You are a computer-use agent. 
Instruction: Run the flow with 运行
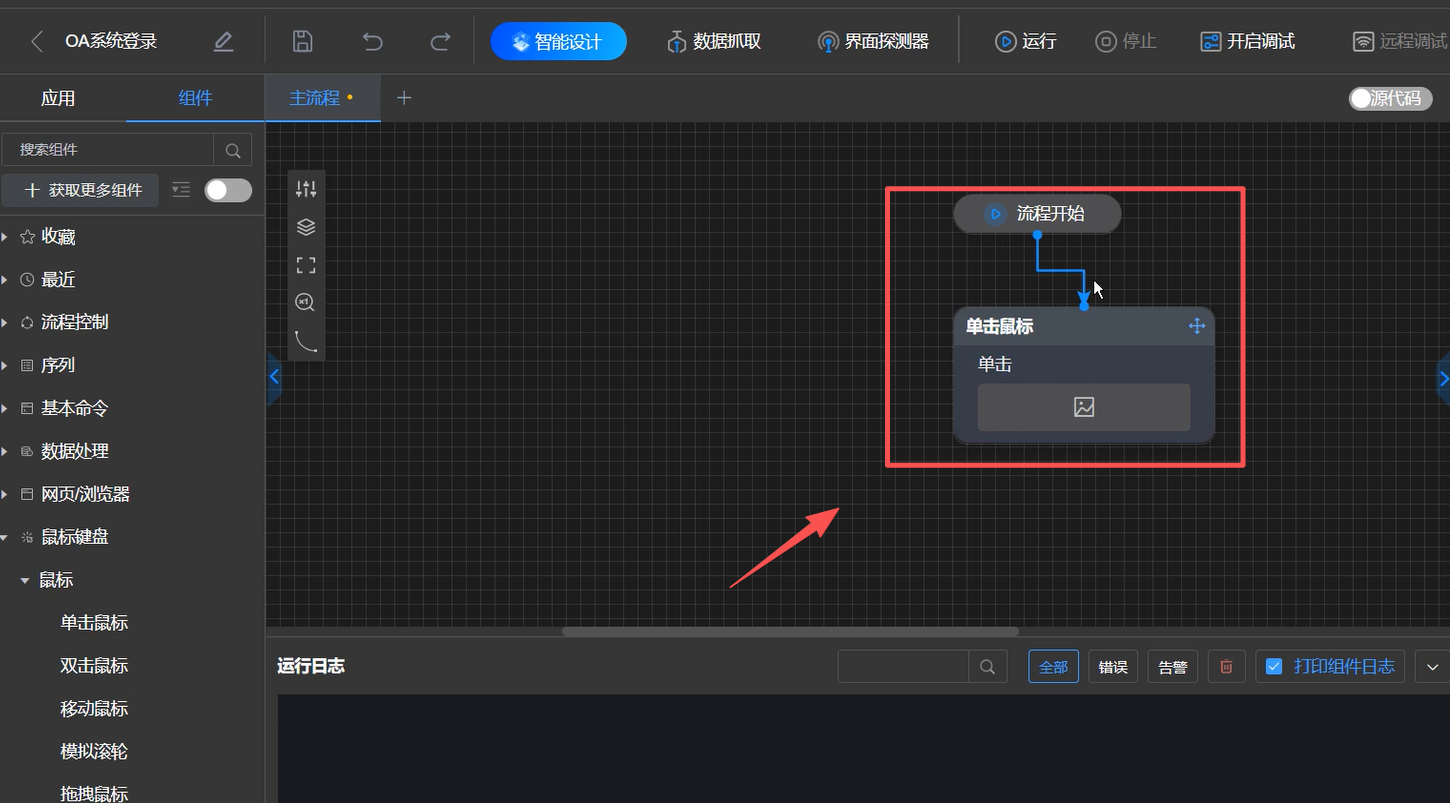[1025, 41]
